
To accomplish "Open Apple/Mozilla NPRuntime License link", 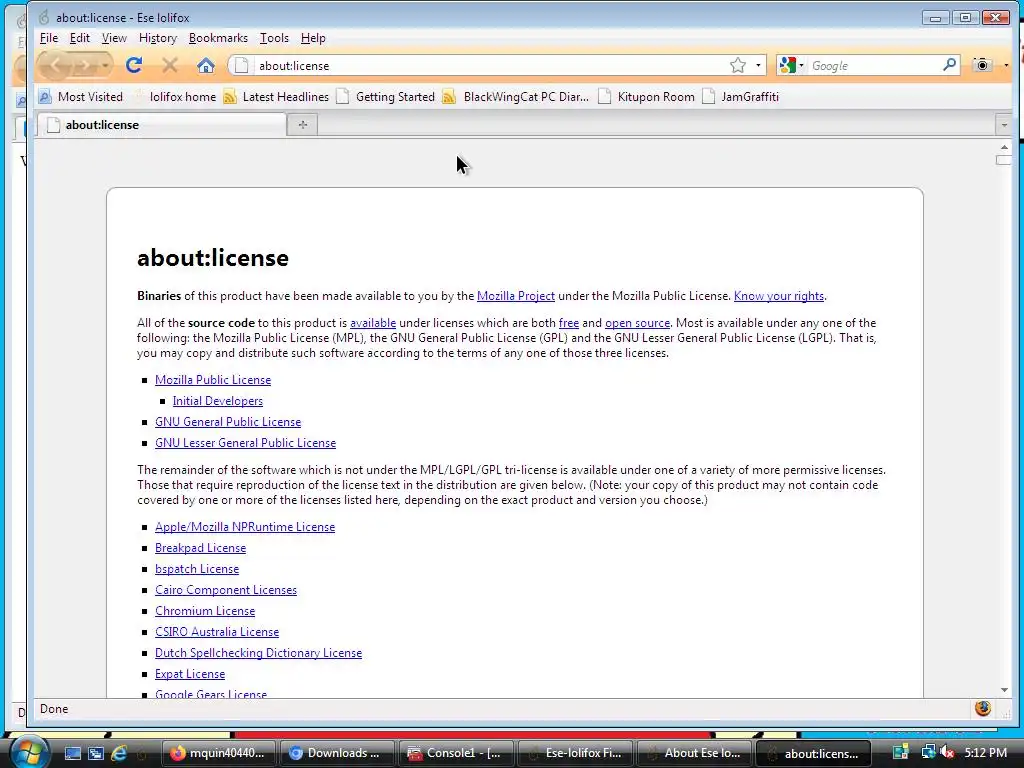I will click(x=245, y=526).
